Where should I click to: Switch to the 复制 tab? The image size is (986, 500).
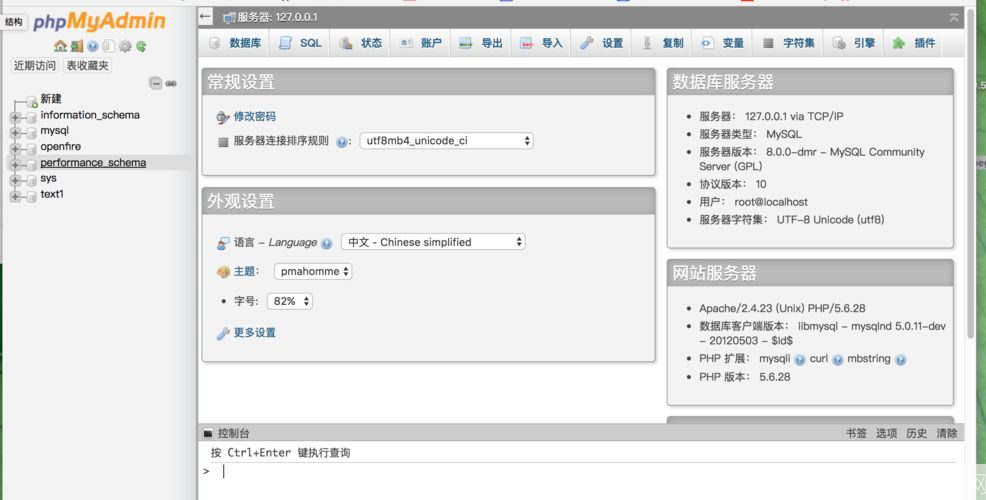662,43
